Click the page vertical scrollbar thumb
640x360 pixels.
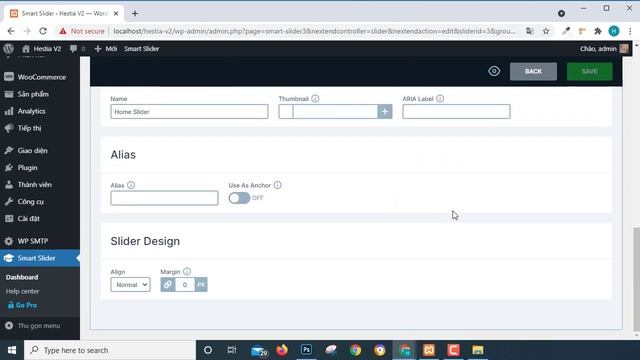[636, 279]
